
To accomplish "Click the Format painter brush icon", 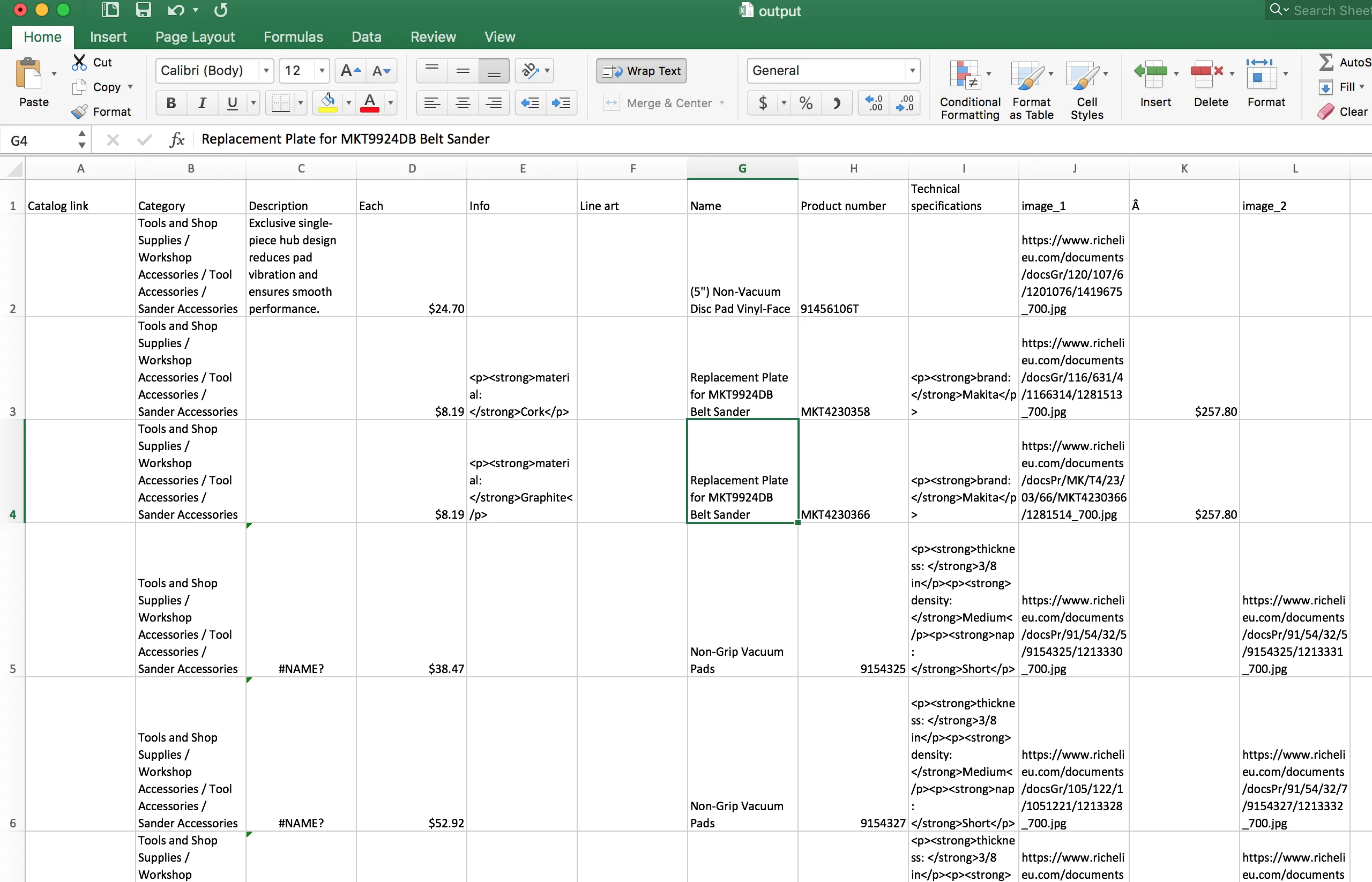I will (79, 111).
